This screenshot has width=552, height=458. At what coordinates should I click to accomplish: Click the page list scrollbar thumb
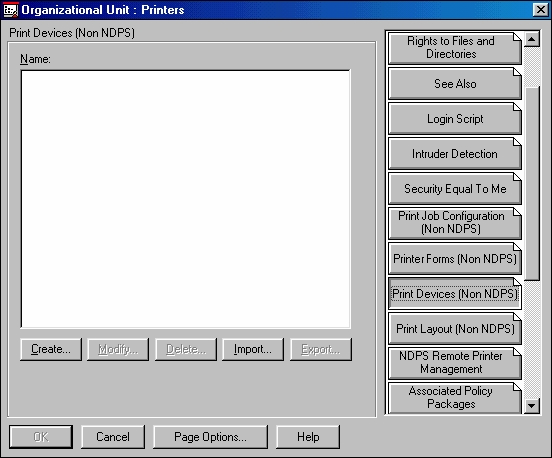point(532,183)
